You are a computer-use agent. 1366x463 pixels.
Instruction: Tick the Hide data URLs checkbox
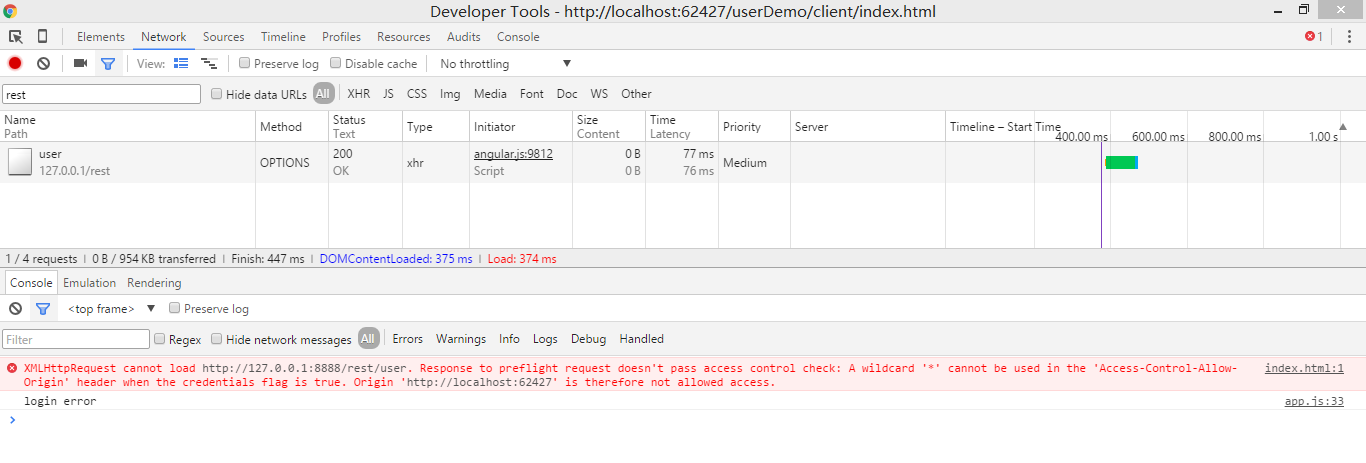217,94
